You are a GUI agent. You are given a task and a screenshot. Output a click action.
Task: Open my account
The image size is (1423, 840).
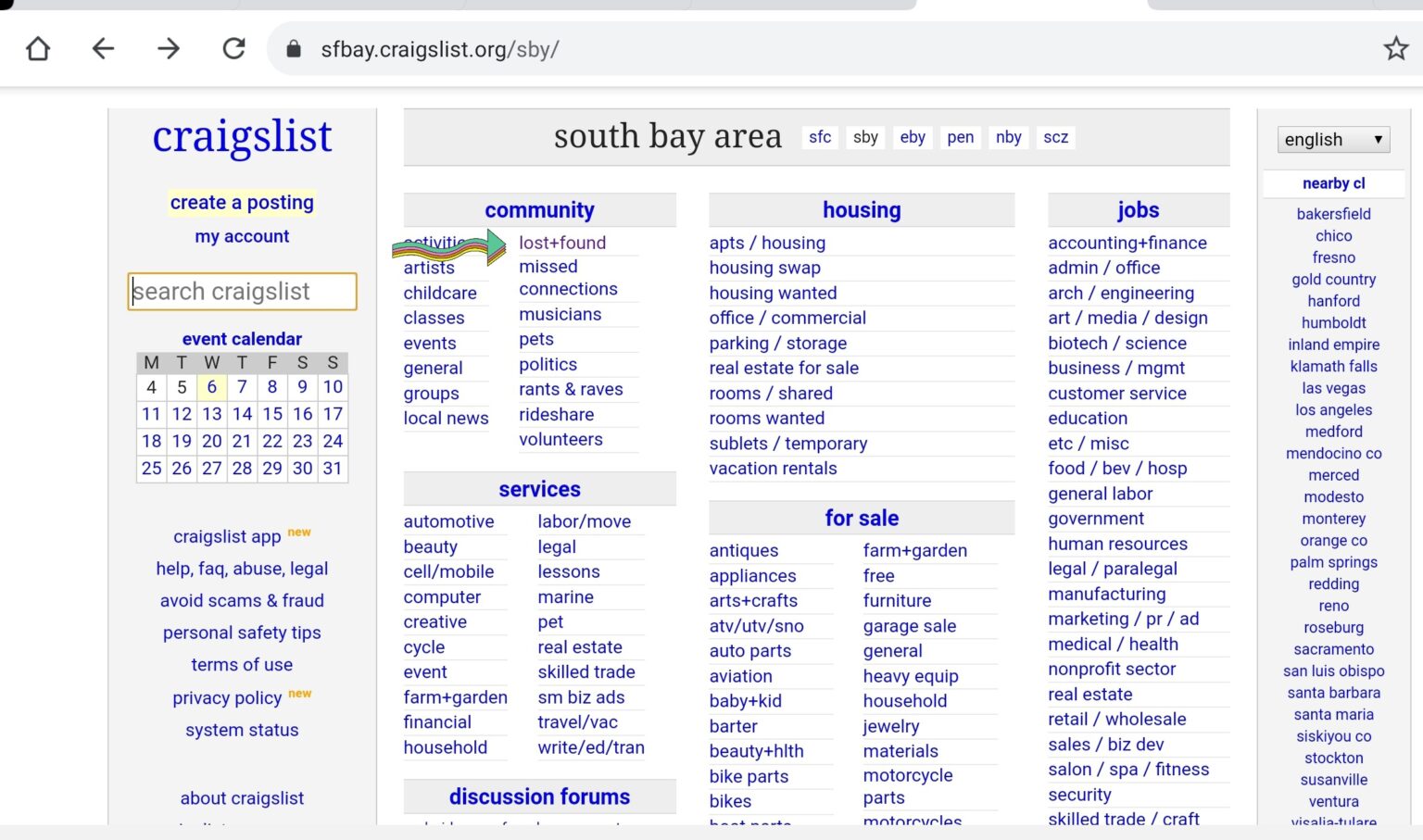coord(242,236)
